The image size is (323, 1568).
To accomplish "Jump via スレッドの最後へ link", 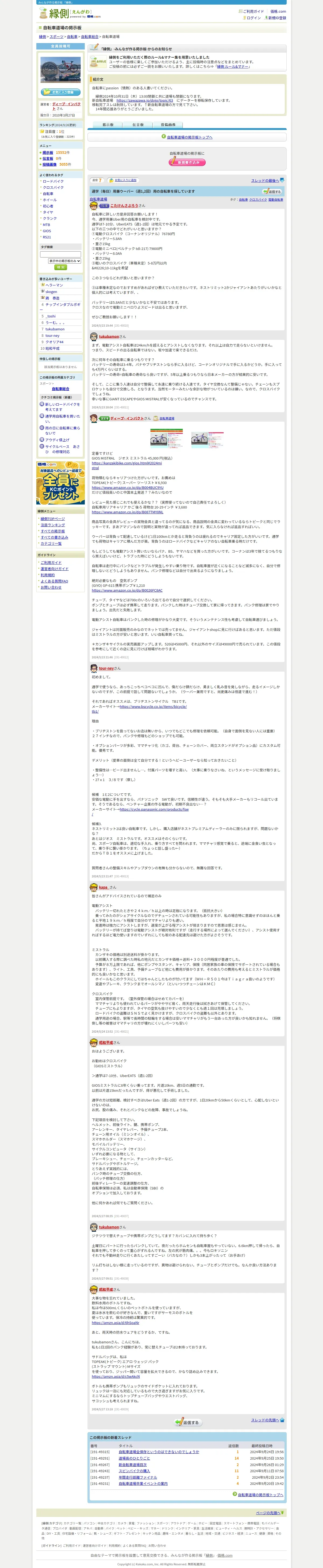I will pos(265,181).
